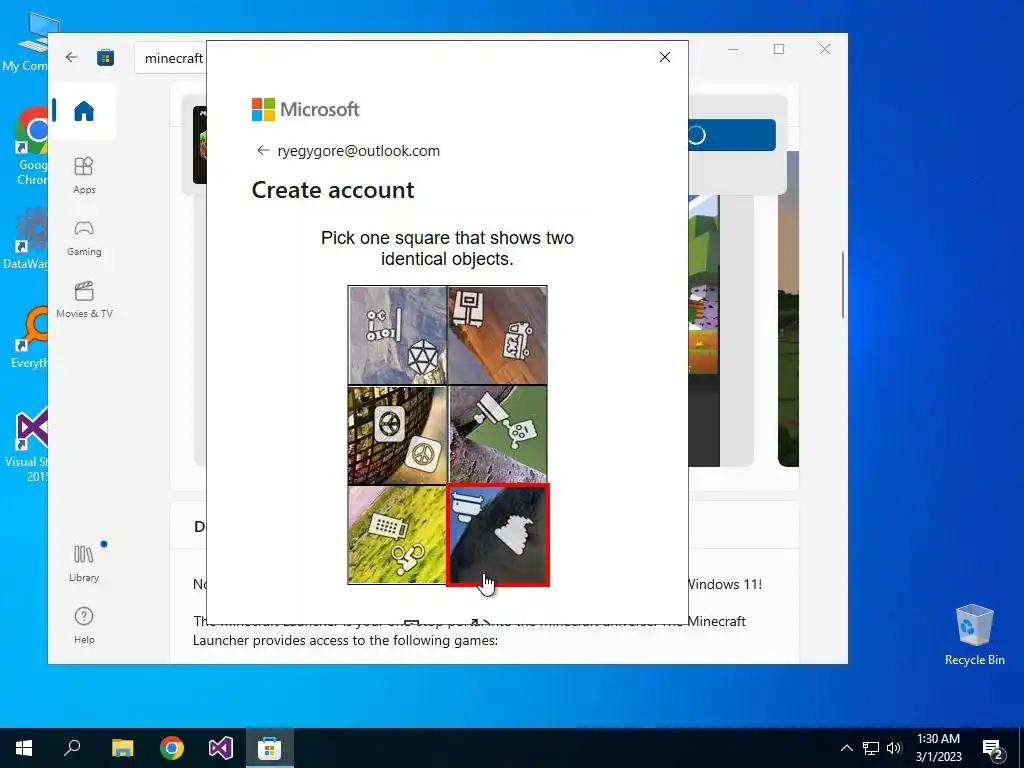Launch Chrome from the taskbar
Image resolution: width=1024 pixels, height=768 pixels.
click(172, 748)
